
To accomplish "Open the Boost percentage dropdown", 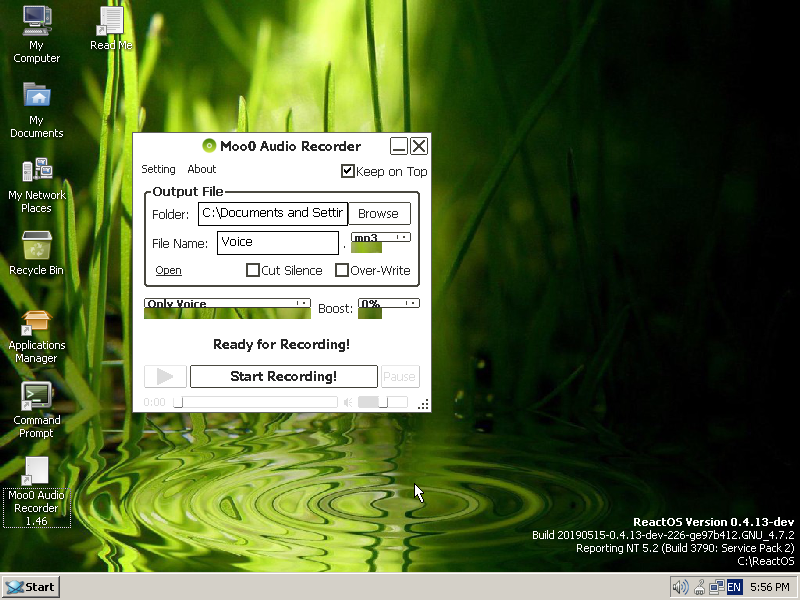I will tap(388, 303).
